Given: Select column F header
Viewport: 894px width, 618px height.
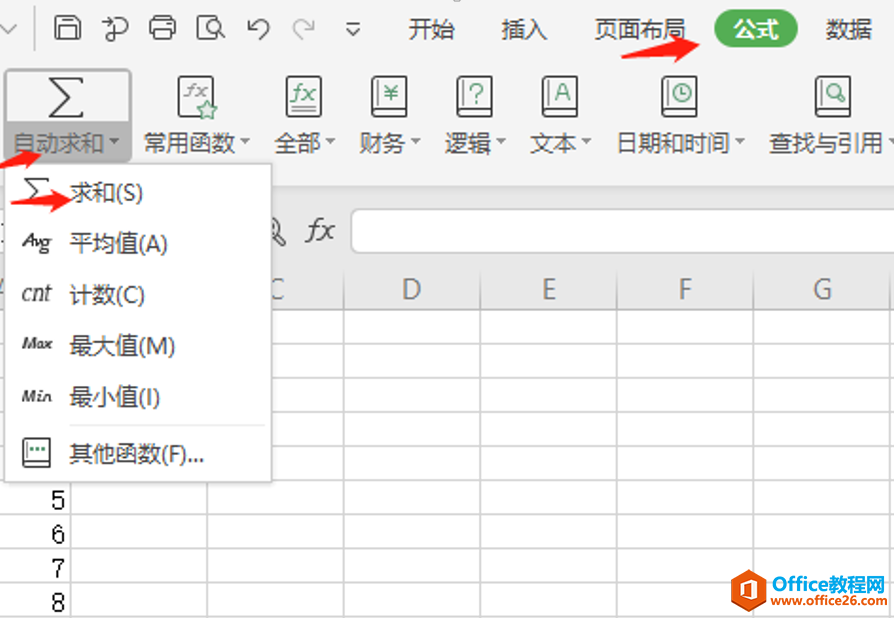Looking at the screenshot, I should [x=685, y=290].
